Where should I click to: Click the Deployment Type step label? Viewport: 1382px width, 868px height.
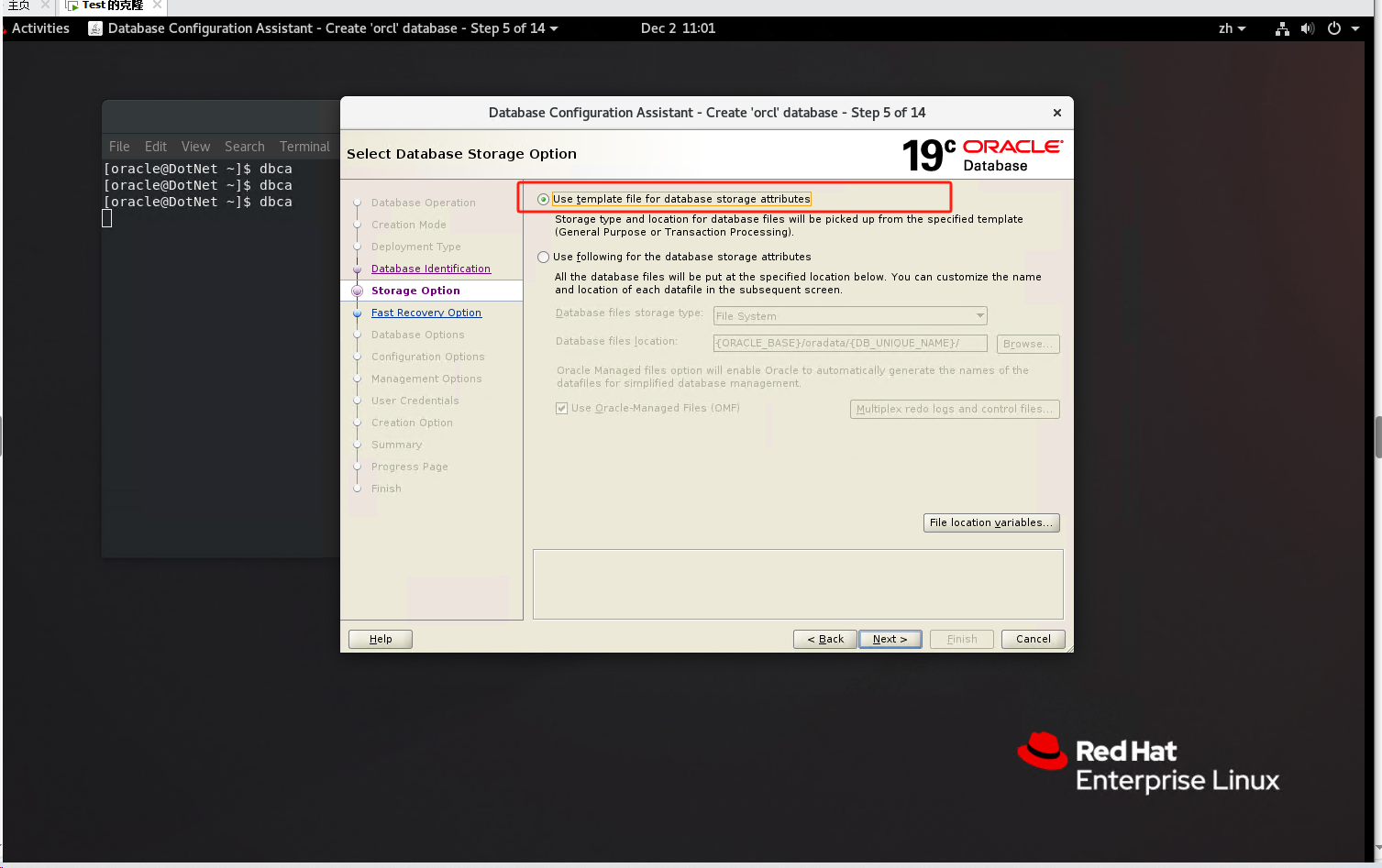coord(416,247)
